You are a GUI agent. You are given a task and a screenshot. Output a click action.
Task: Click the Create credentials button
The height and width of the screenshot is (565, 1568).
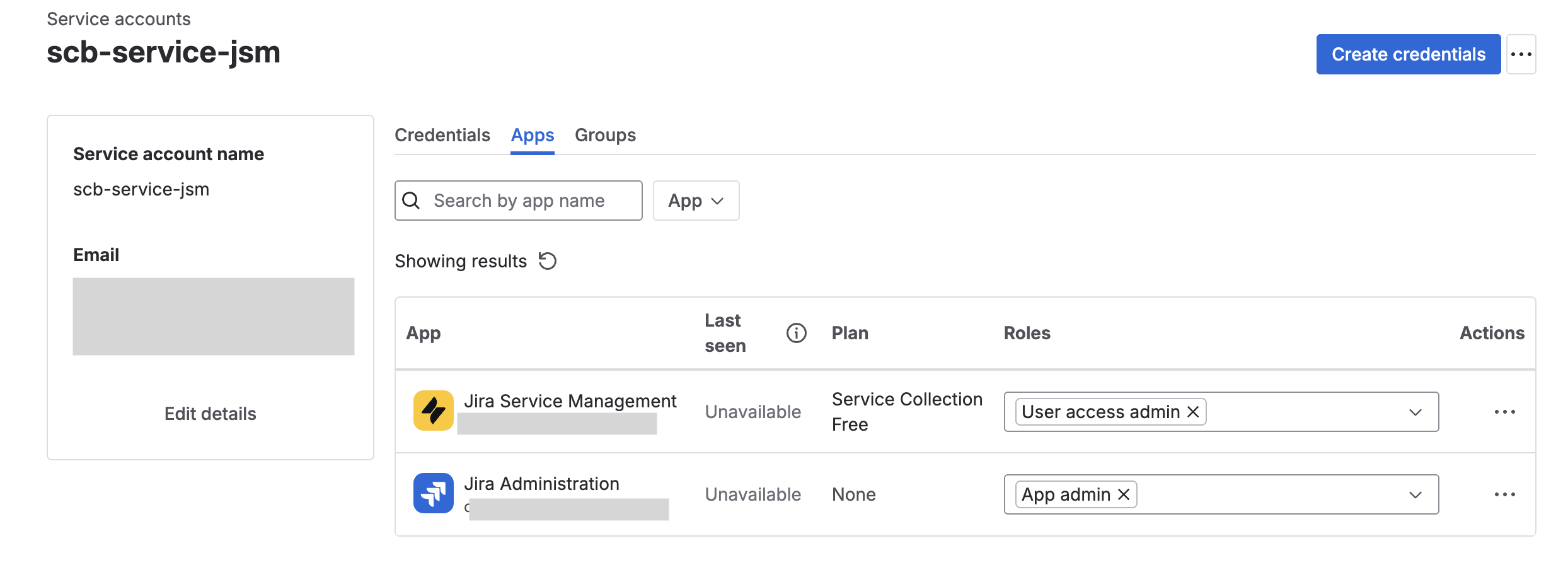1408,54
